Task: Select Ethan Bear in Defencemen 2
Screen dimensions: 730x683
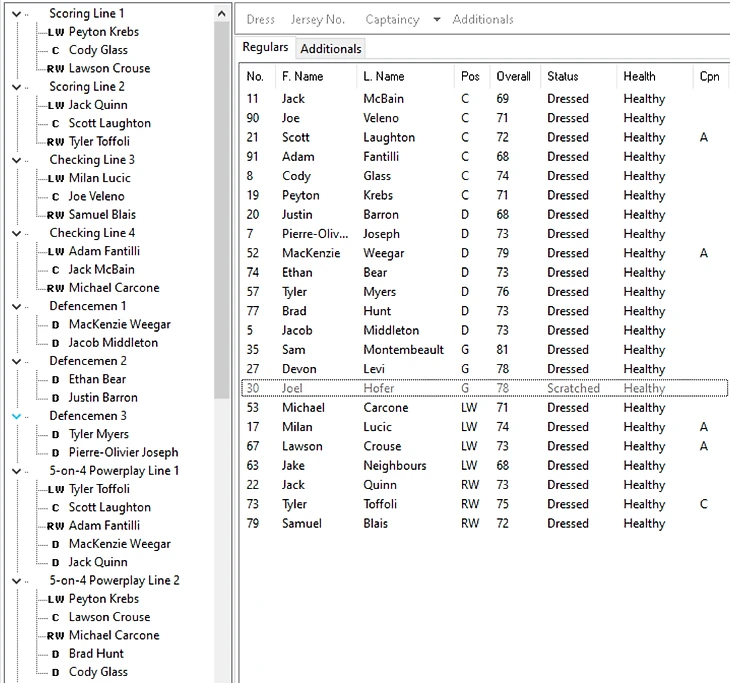Action: [x=97, y=379]
